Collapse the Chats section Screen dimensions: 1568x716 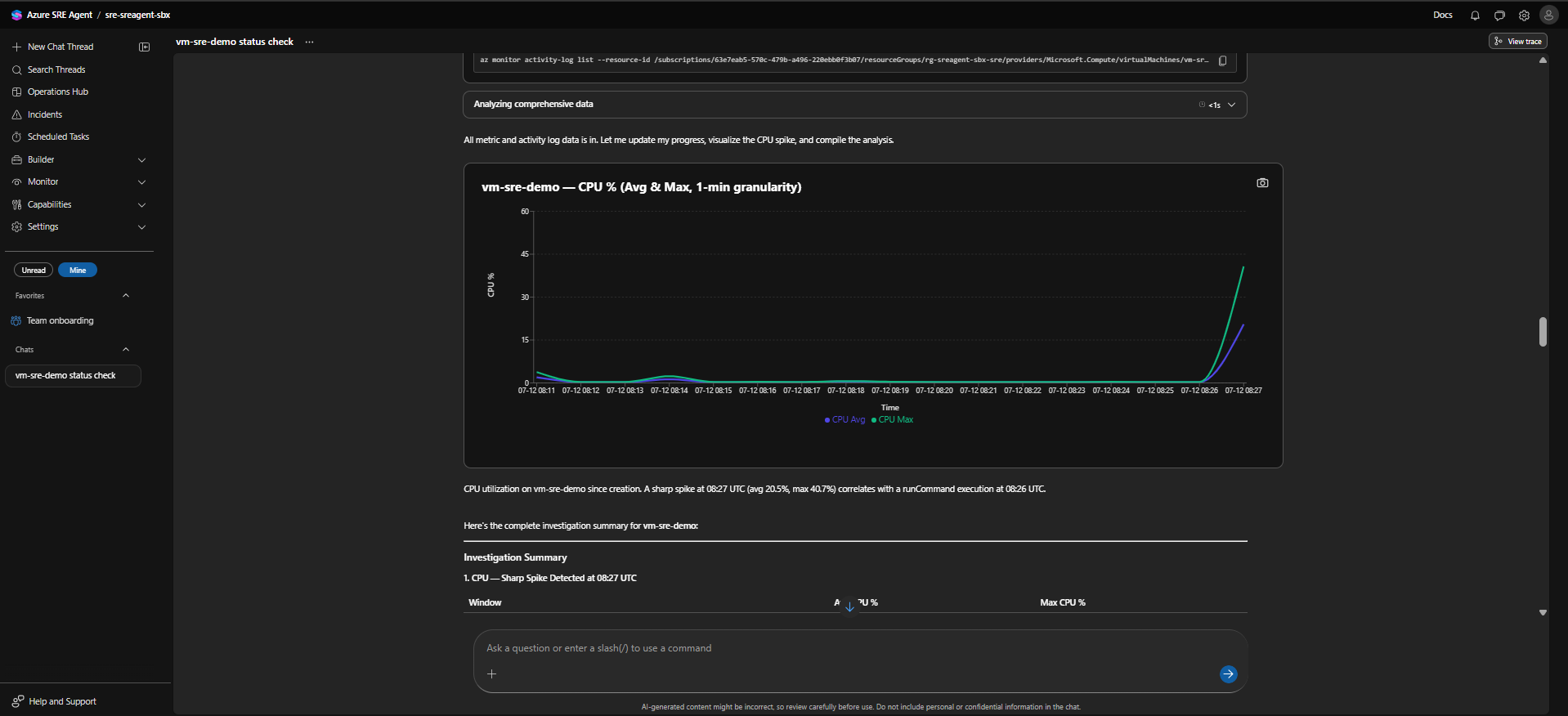[x=126, y=349]
